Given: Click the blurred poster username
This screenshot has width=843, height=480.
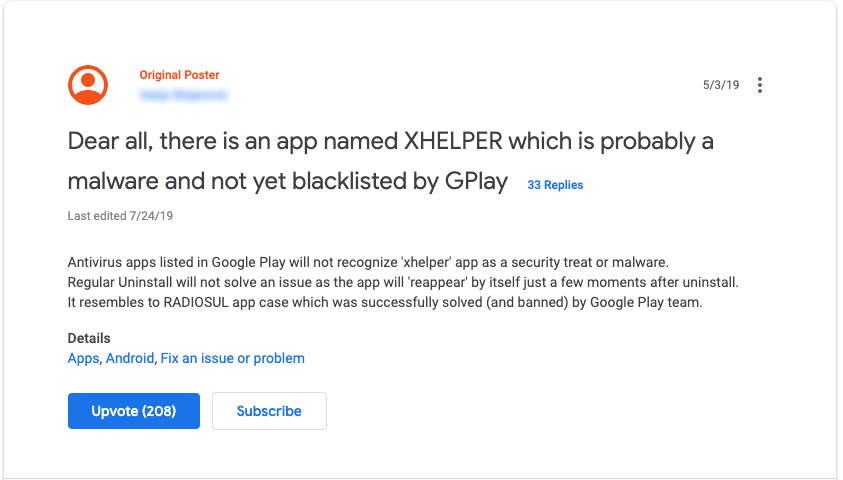Looking at the screenshot, I should 183,95.
